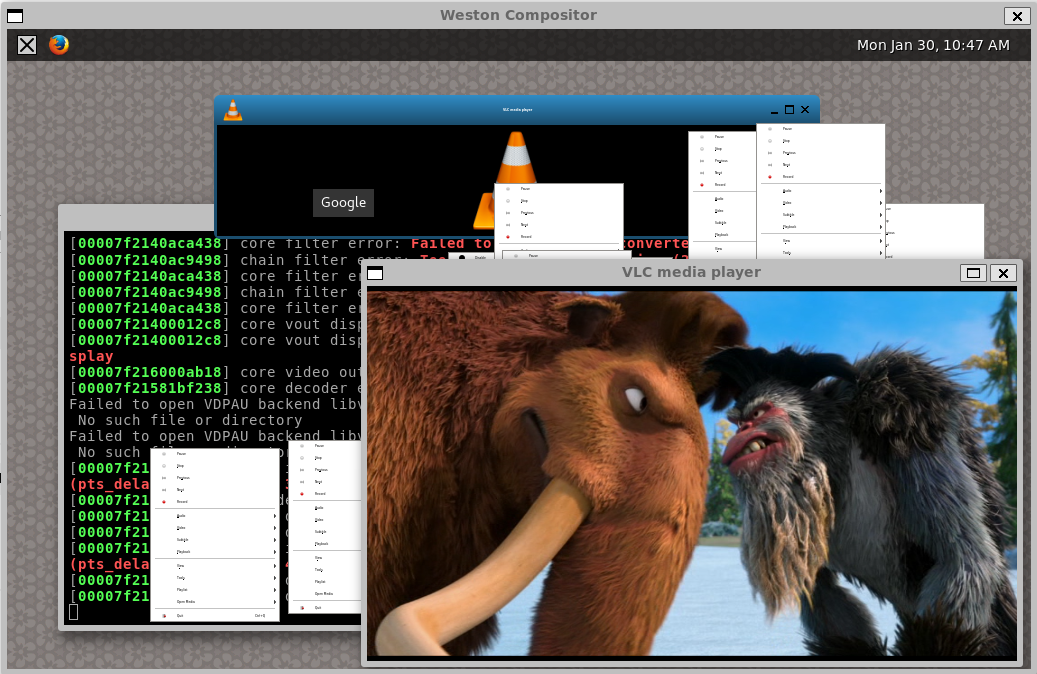Image resolution: width=1037 pixels, height=674 pixels.
Task: Click the mammoth video frame in VLC
Action: point(692,474)
